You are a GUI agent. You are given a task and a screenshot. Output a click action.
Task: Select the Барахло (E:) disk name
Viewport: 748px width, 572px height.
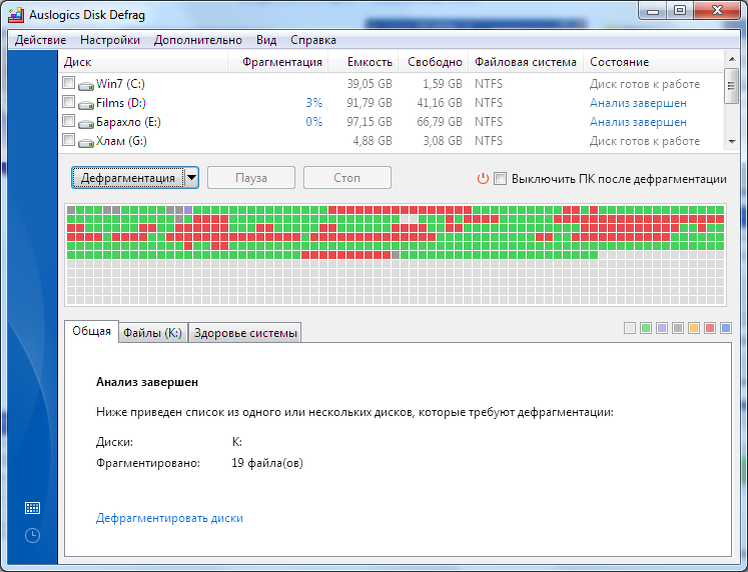128,122
